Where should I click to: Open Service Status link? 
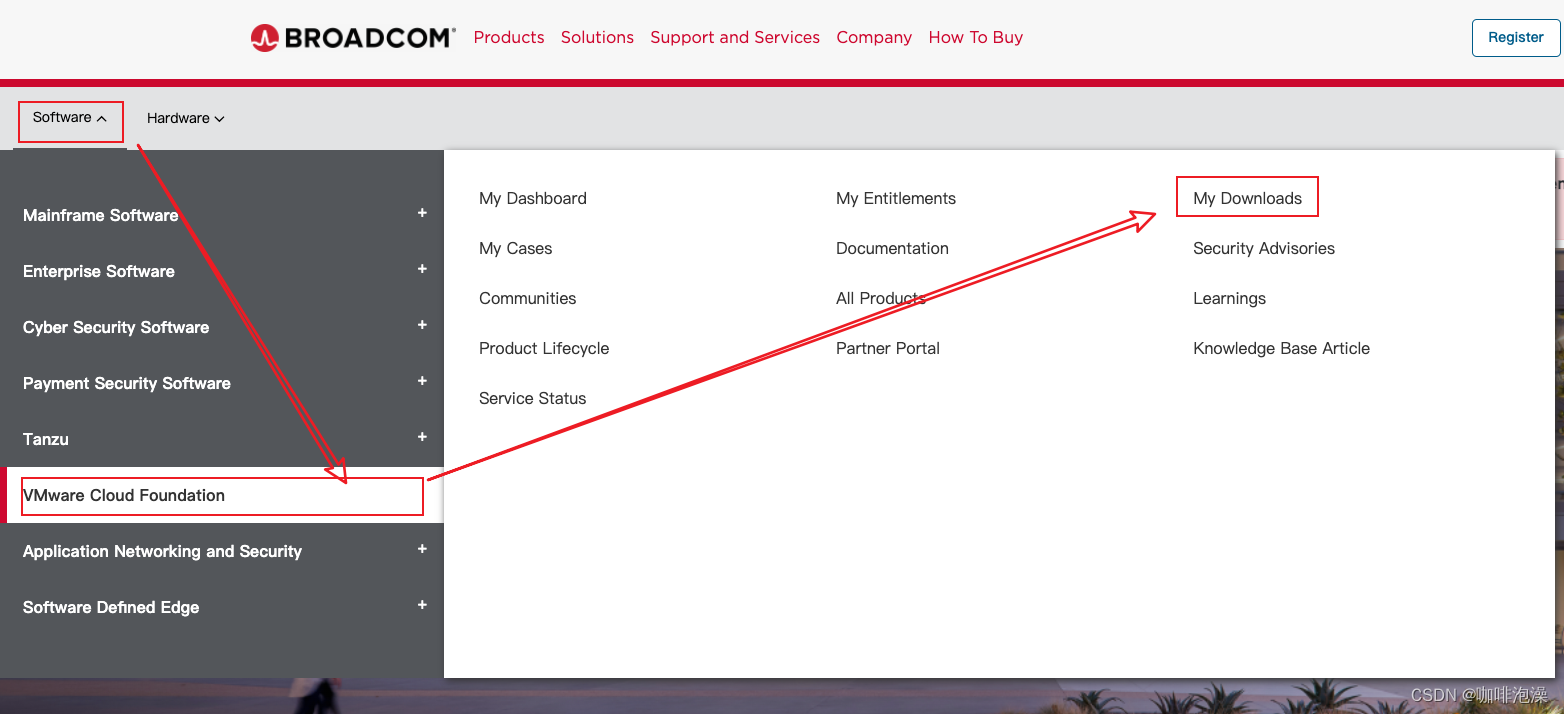533,398
